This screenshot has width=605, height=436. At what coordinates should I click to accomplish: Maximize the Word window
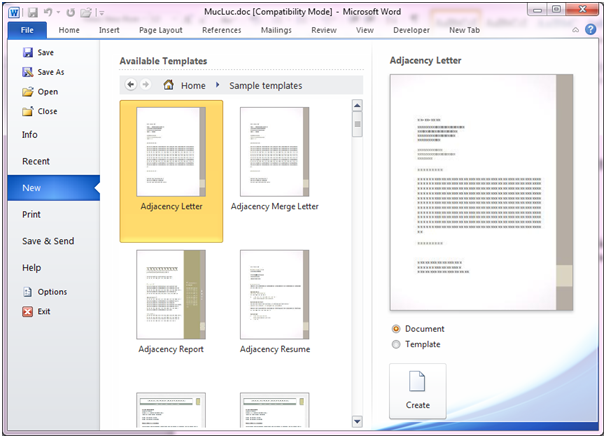tap(556, 10)
